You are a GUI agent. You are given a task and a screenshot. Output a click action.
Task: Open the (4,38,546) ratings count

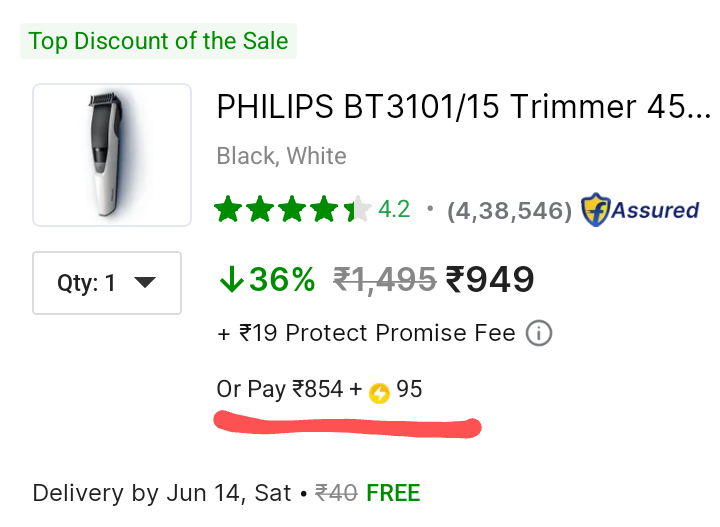click(509, 211)
